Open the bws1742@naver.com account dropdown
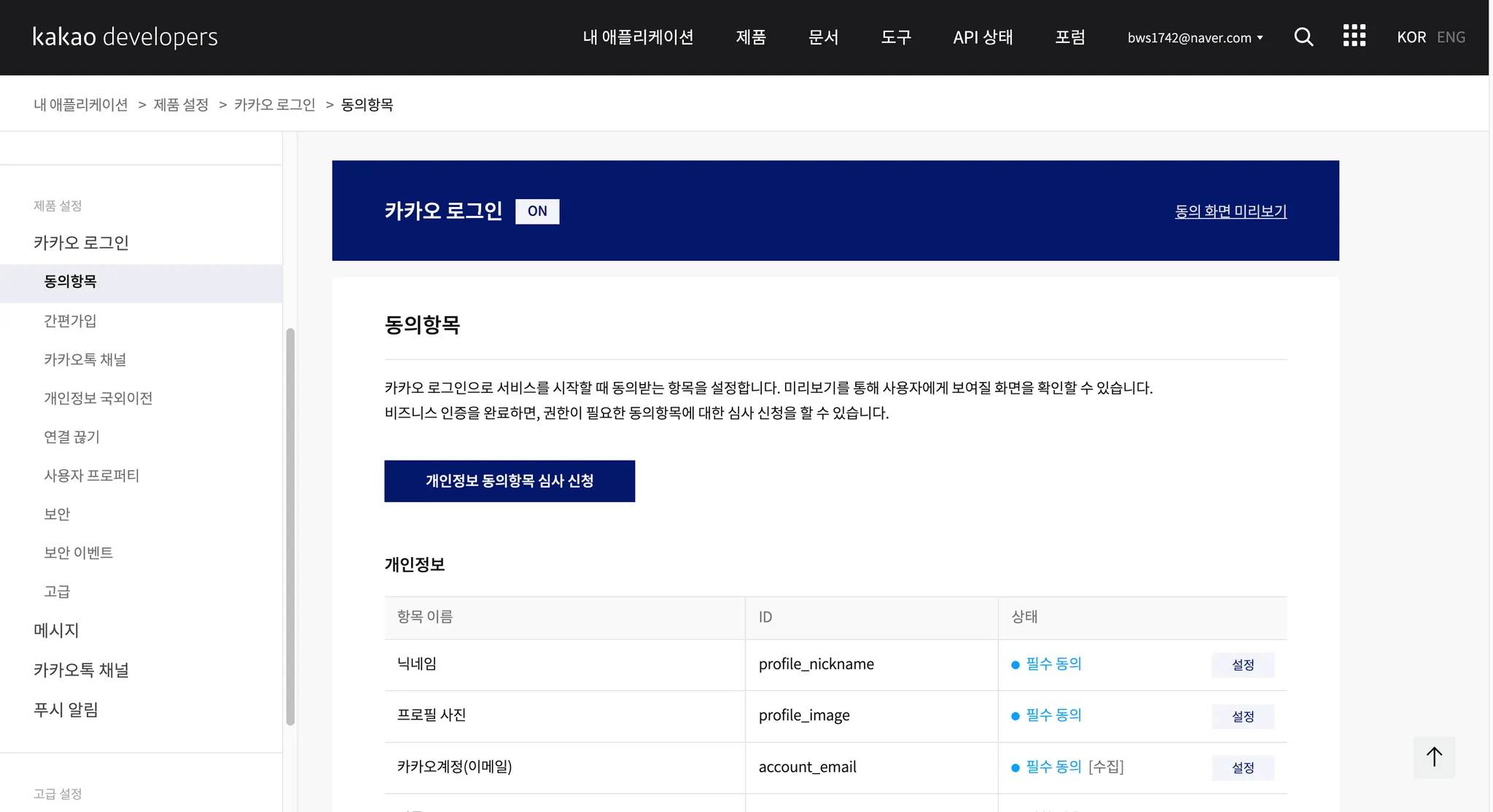This screenshot has width=1493, height=812. (1195, 38)
